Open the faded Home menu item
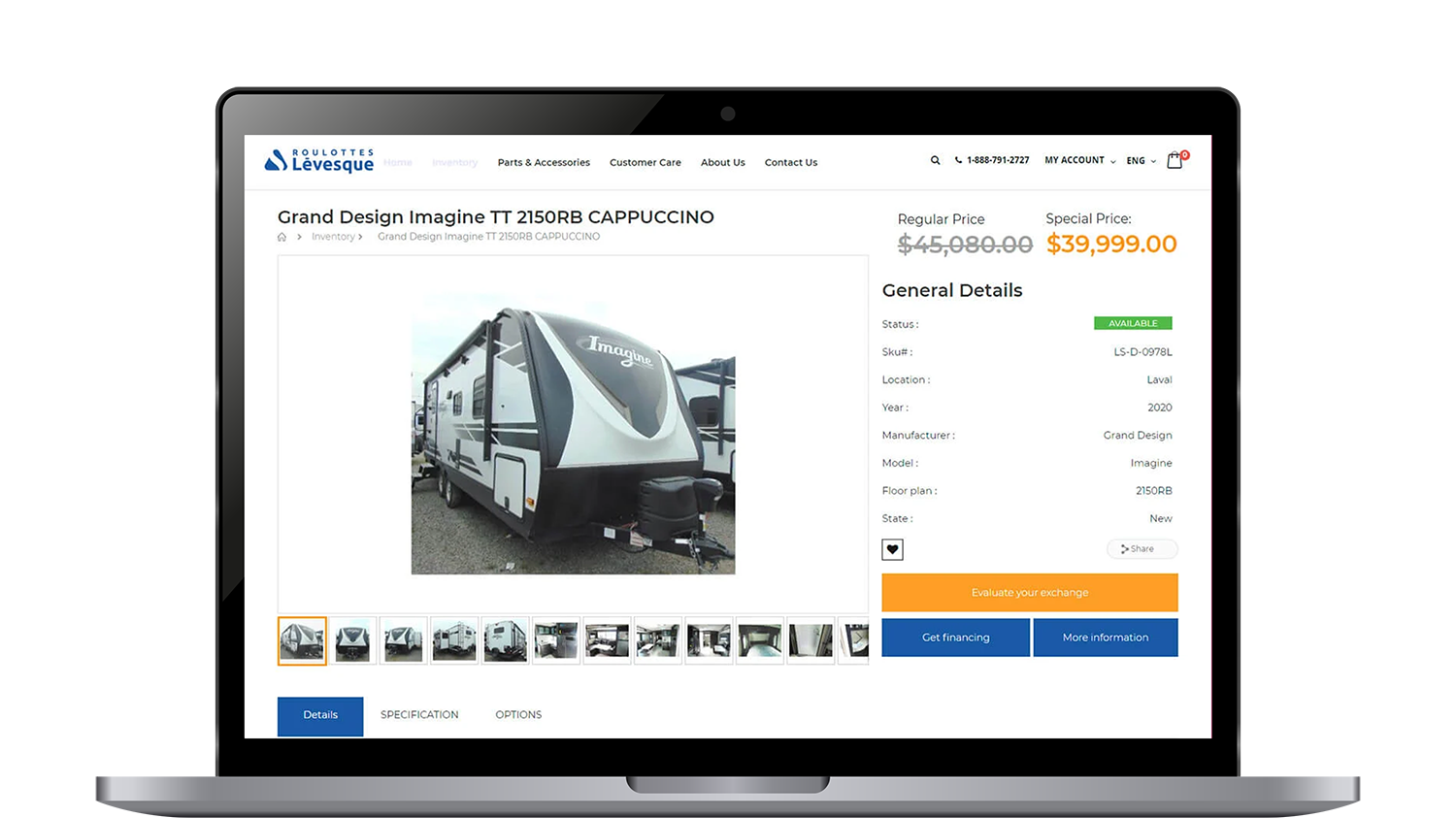The width and height of the screenshot is (1456, 818). point(398,162)
